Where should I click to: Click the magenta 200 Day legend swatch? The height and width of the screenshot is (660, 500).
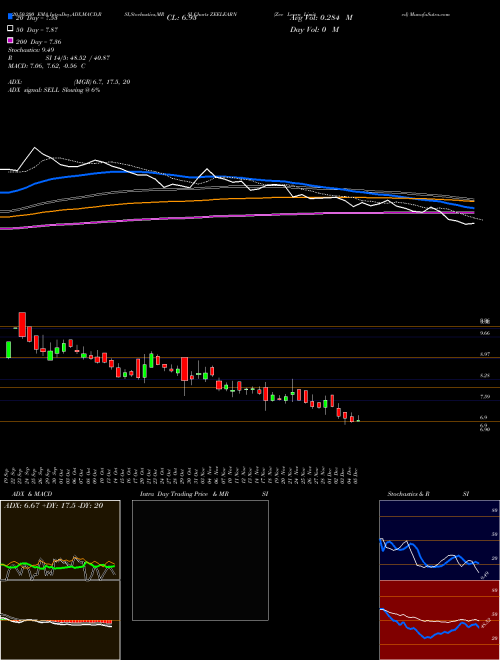click(x=10, y=41)
